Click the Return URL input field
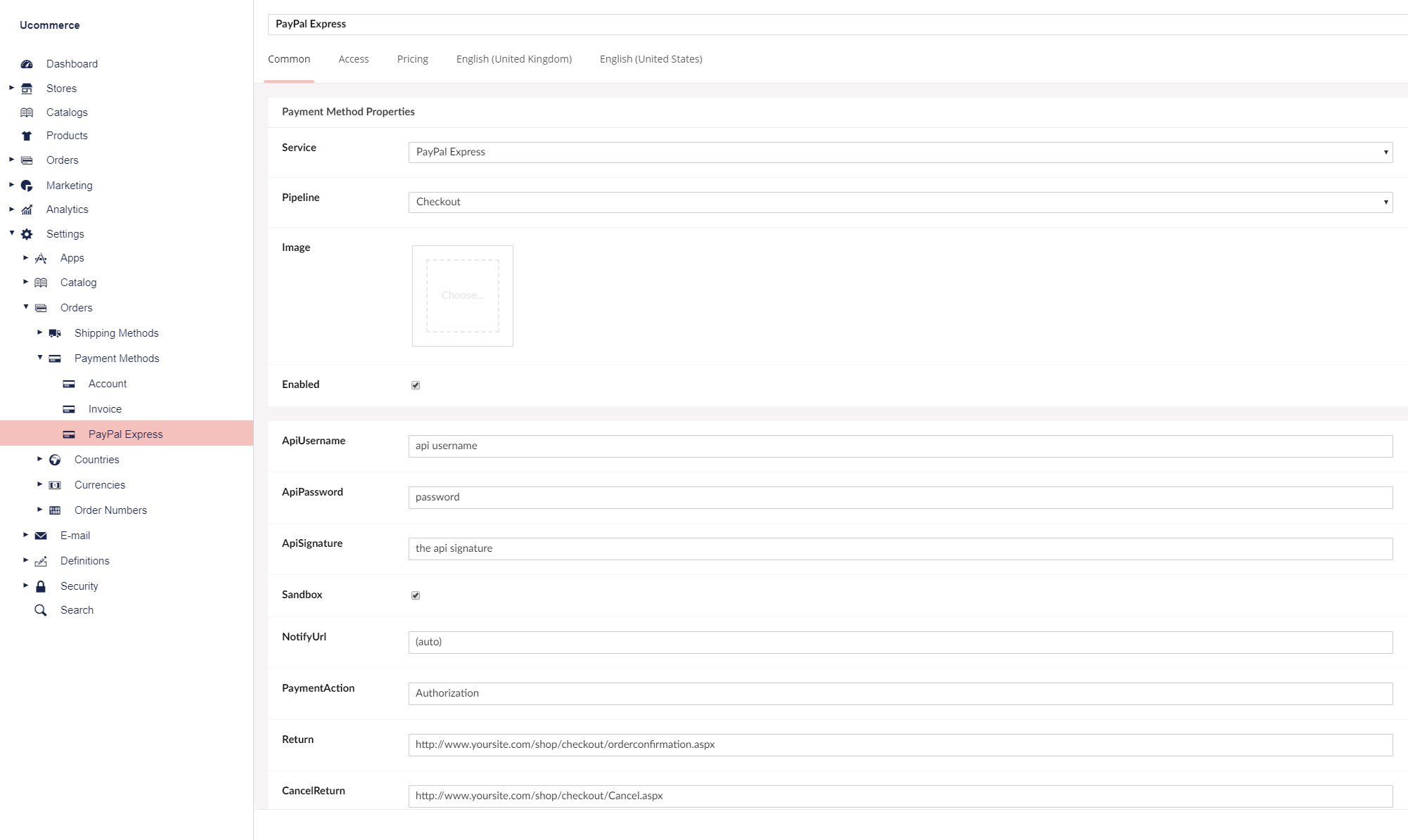The image size is (1408, 840). pyautogui.click(x=900, y=745)
